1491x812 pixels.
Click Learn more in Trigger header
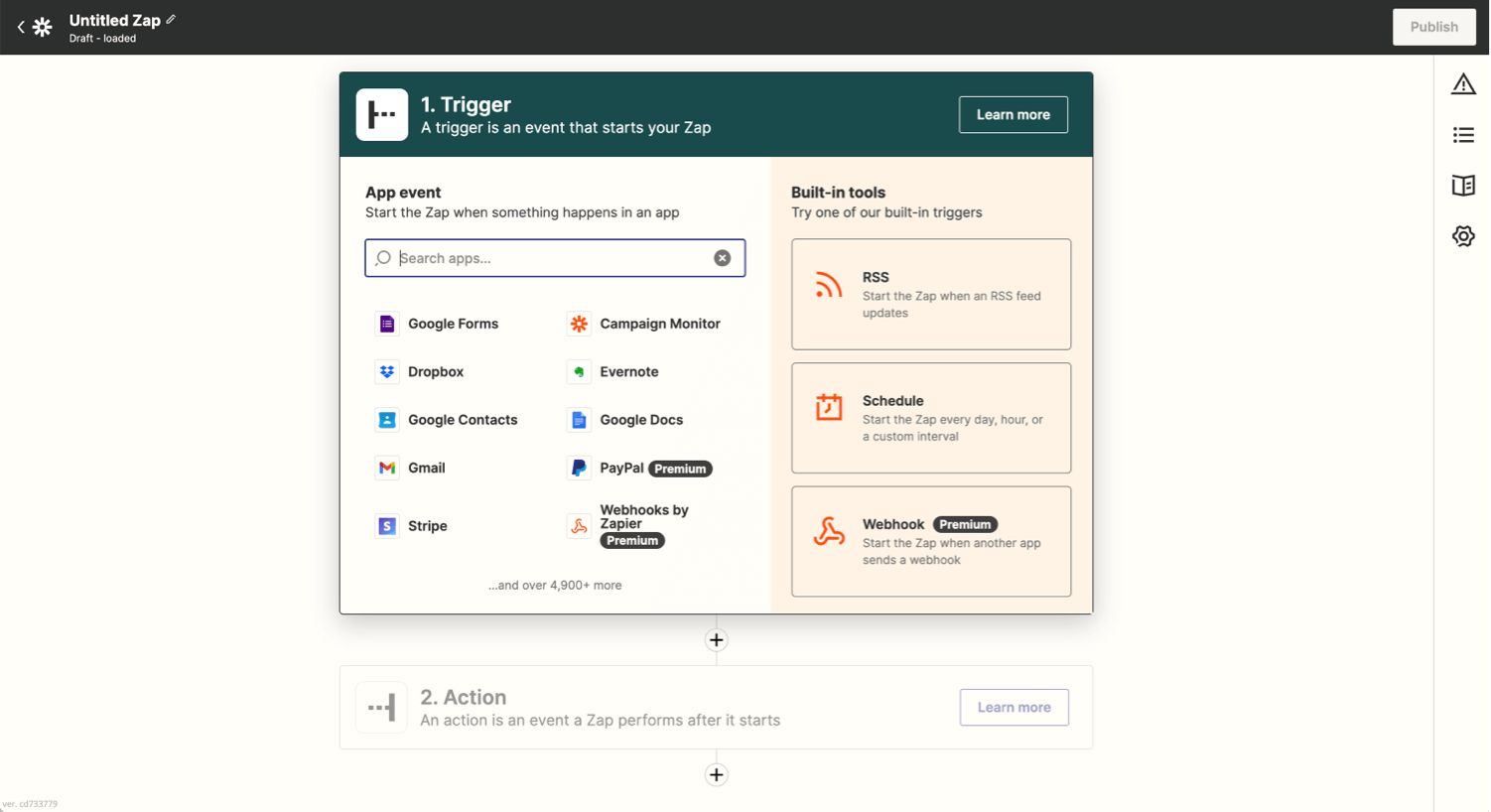(1014, 114)
